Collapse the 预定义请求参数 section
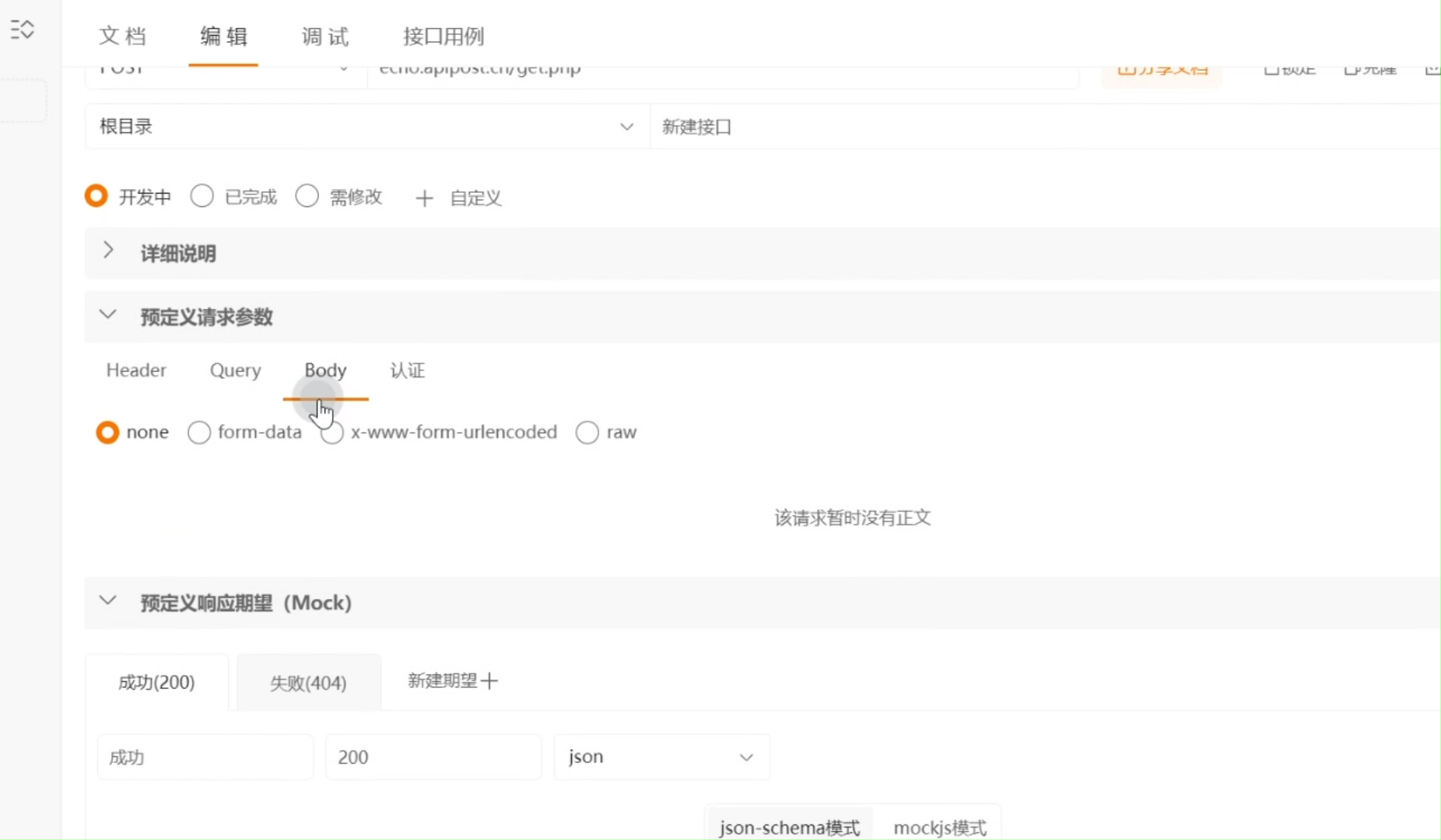This screenshot has width=1441, height=840. click(108, 315)
